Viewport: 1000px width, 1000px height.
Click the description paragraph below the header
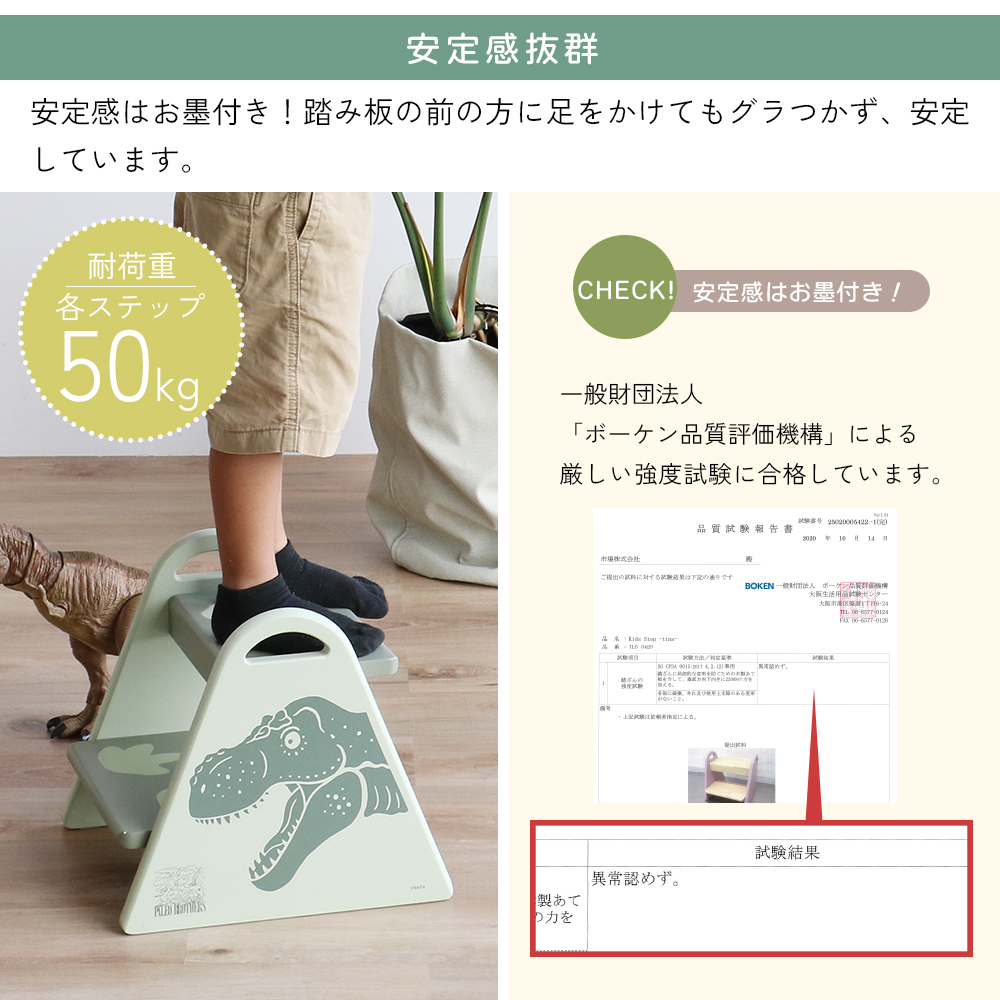pyautogui.click(x=500, y=135)
